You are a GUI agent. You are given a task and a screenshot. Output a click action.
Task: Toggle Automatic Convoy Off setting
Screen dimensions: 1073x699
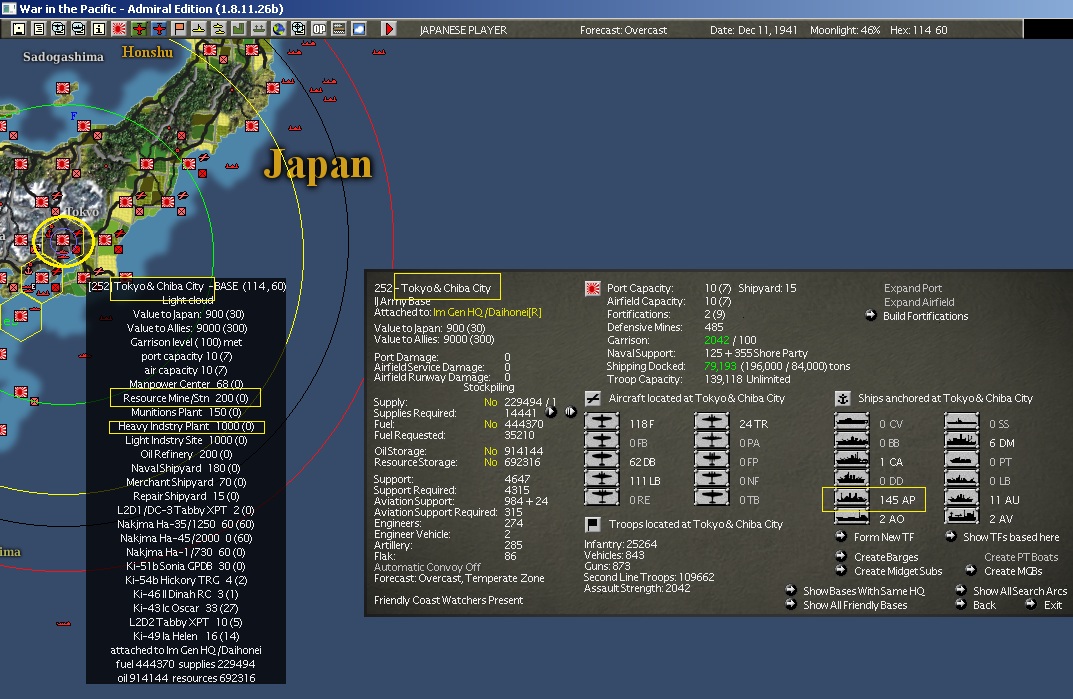point(427,567)
